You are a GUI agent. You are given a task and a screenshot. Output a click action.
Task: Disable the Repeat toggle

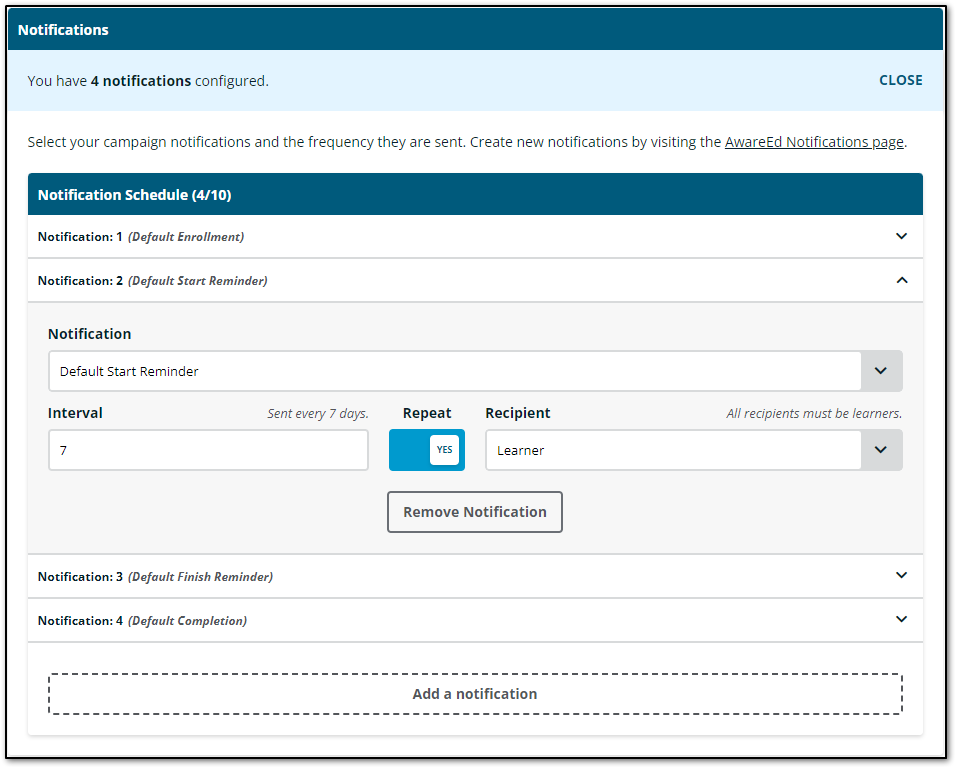(426, 450)
